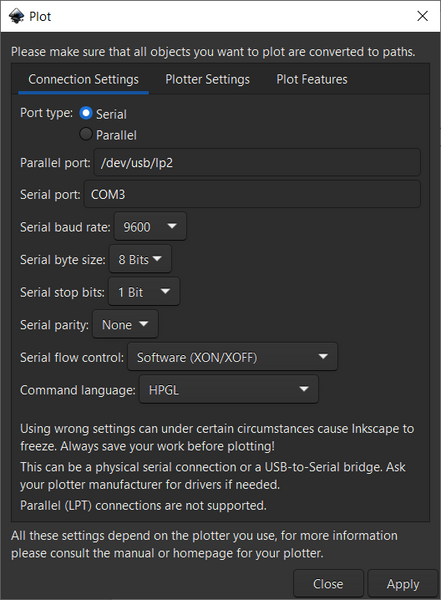Click the Apply button
The image size is (441, 600).
coord(403,584)
